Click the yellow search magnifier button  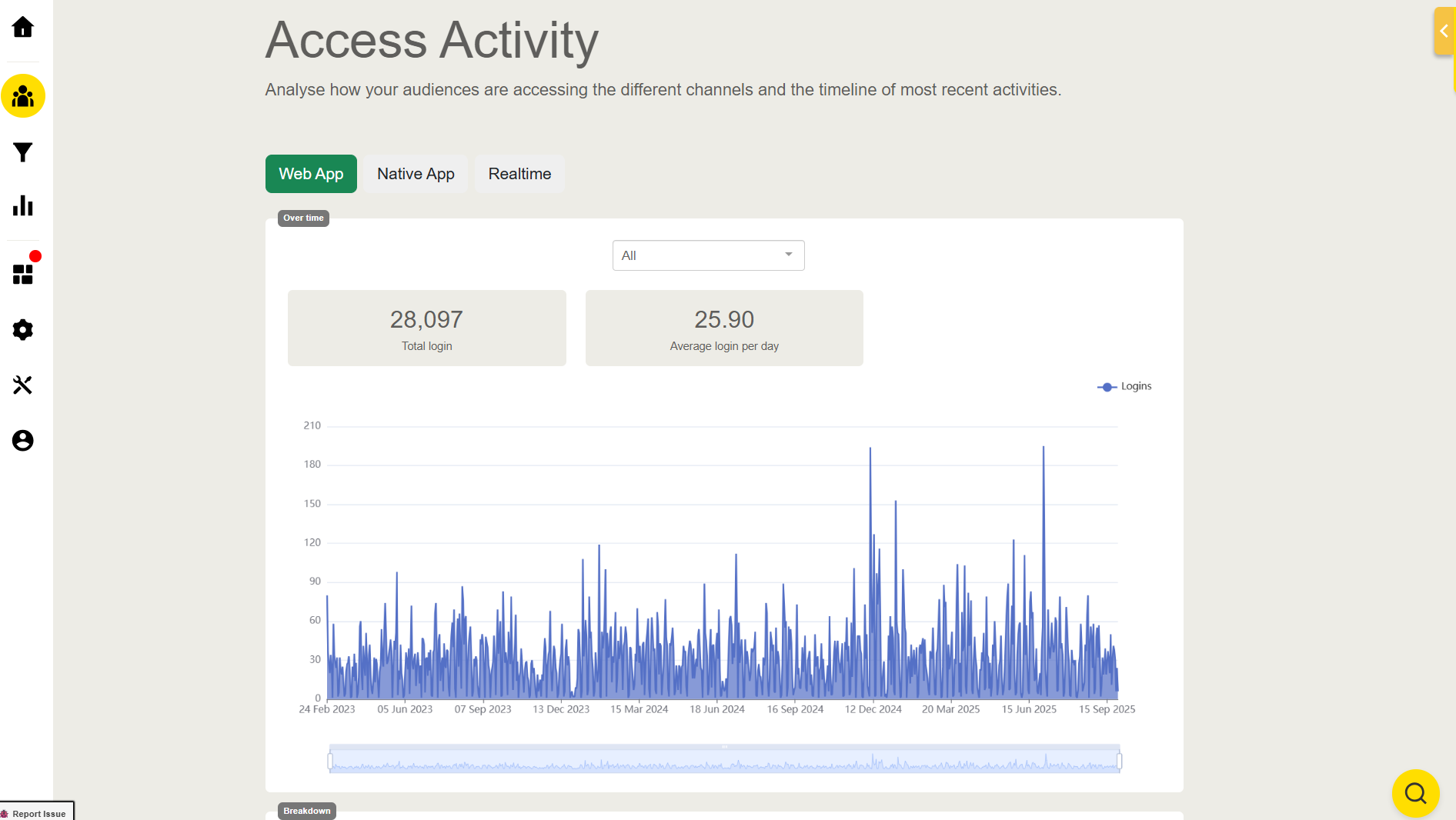1415,793
